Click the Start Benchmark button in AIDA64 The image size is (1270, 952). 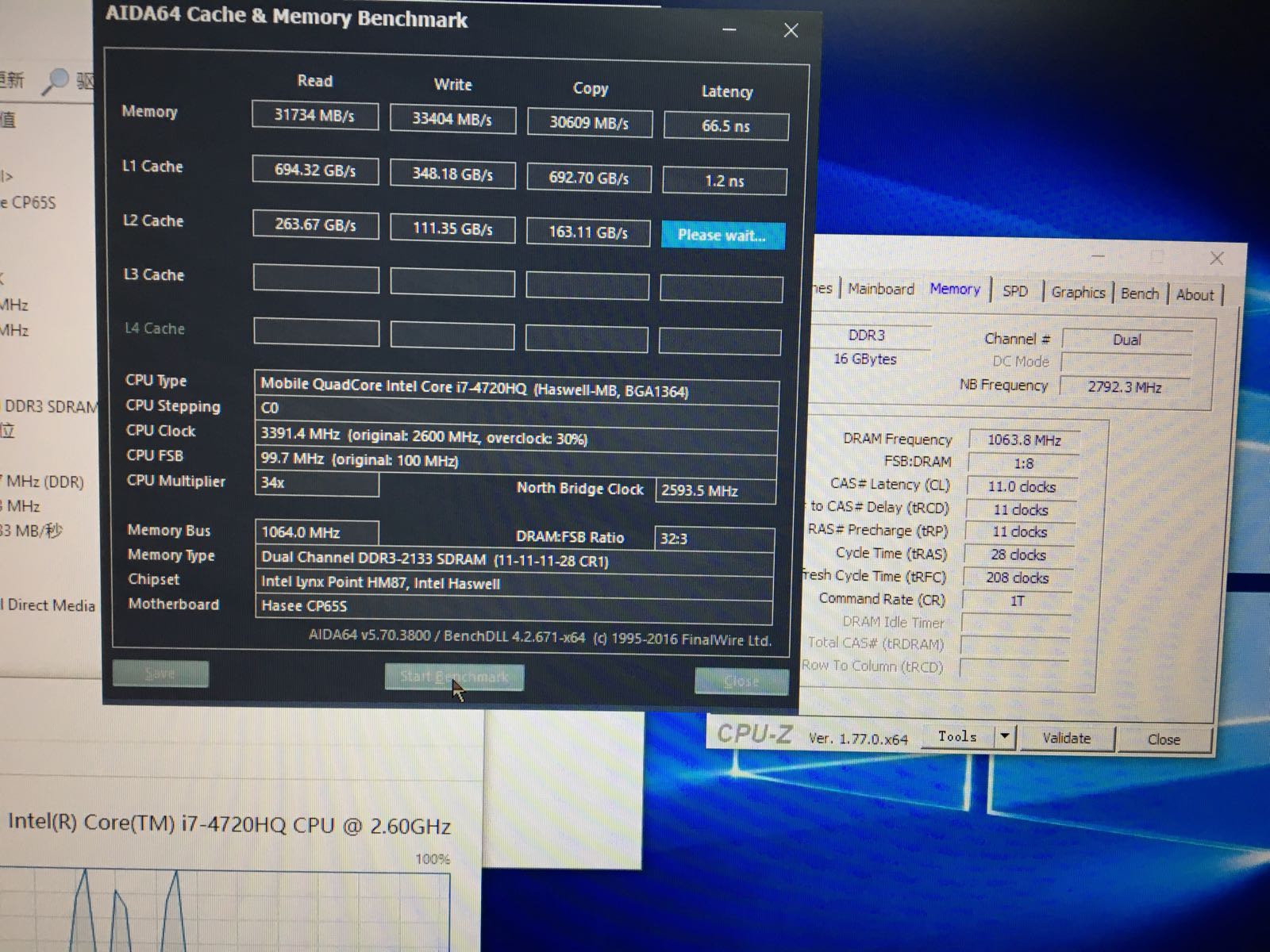coord(454,677)
